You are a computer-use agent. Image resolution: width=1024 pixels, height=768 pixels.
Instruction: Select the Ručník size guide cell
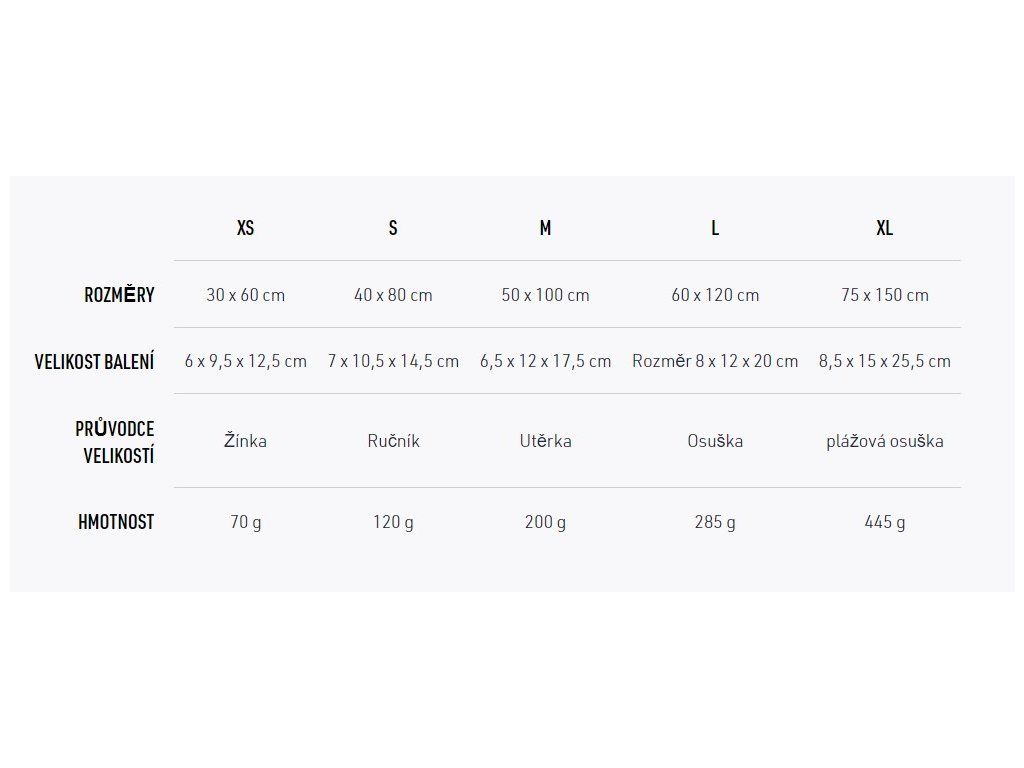point(393,441)
